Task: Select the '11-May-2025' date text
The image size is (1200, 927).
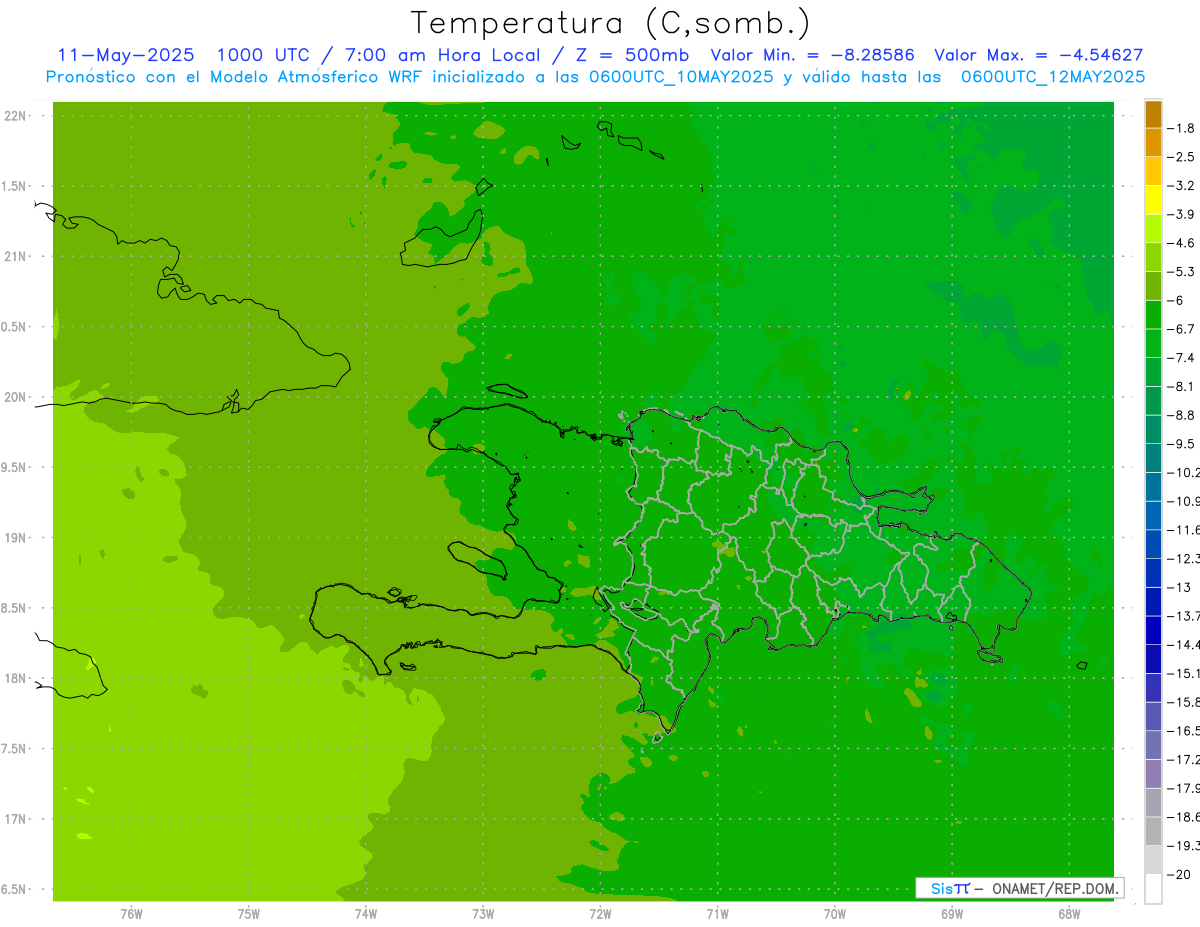Action: (x=126, y=55)
